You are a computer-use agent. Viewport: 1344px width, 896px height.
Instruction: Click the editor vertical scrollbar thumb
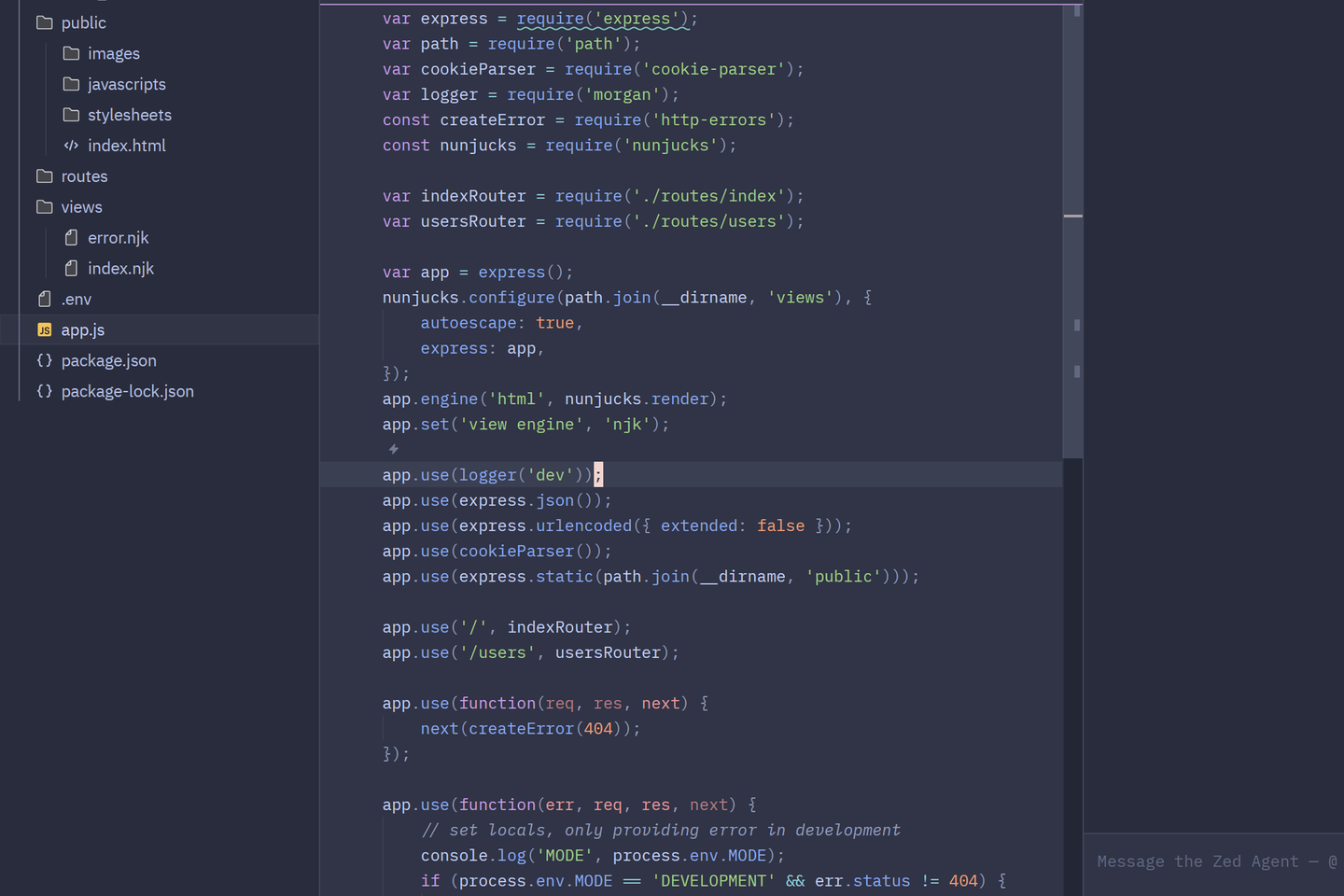1072,231
